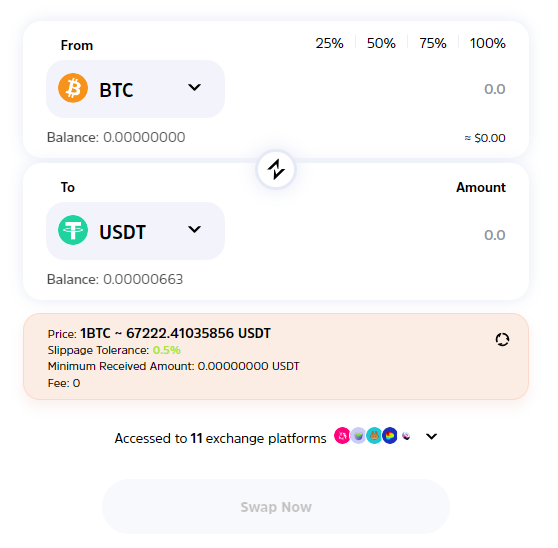This screenshot has height=548, width=558.
Task: Use 100% of the BTC balance
Action: [x=488, y=43]
